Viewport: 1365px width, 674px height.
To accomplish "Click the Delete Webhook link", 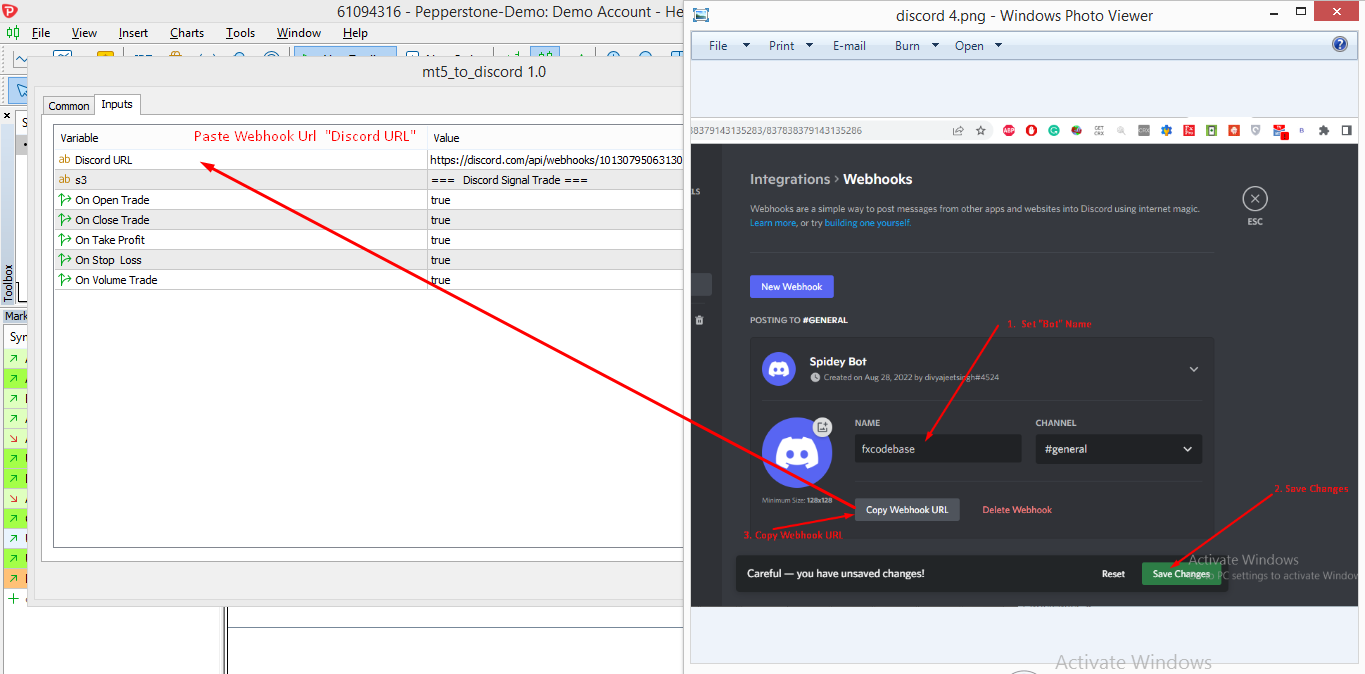I will (x=1017, y=510).
